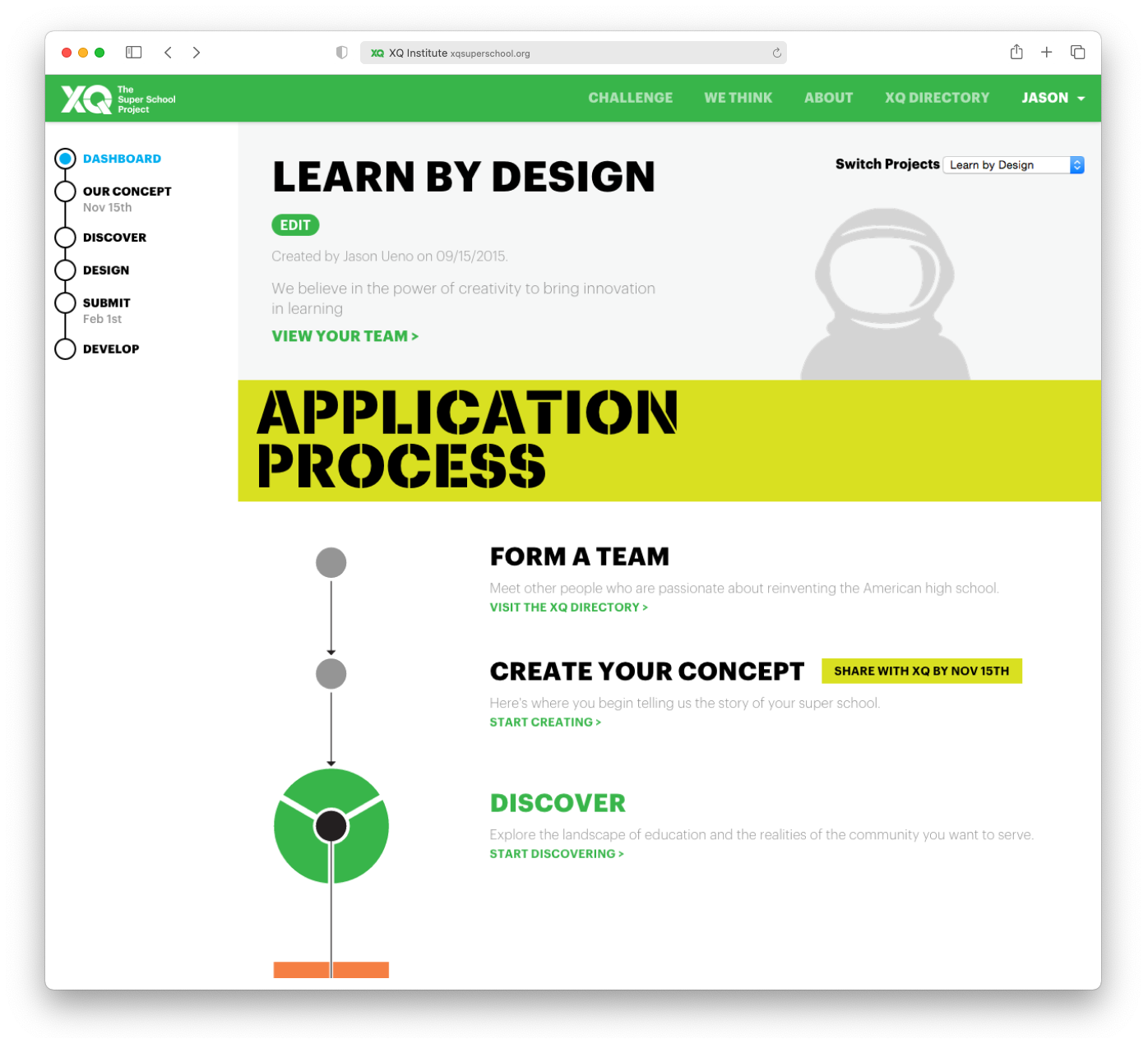The width and height of the screenshot is (1148, 1048).
Task: Click the XQ favicon in address bar
Action: pos(377,53)
